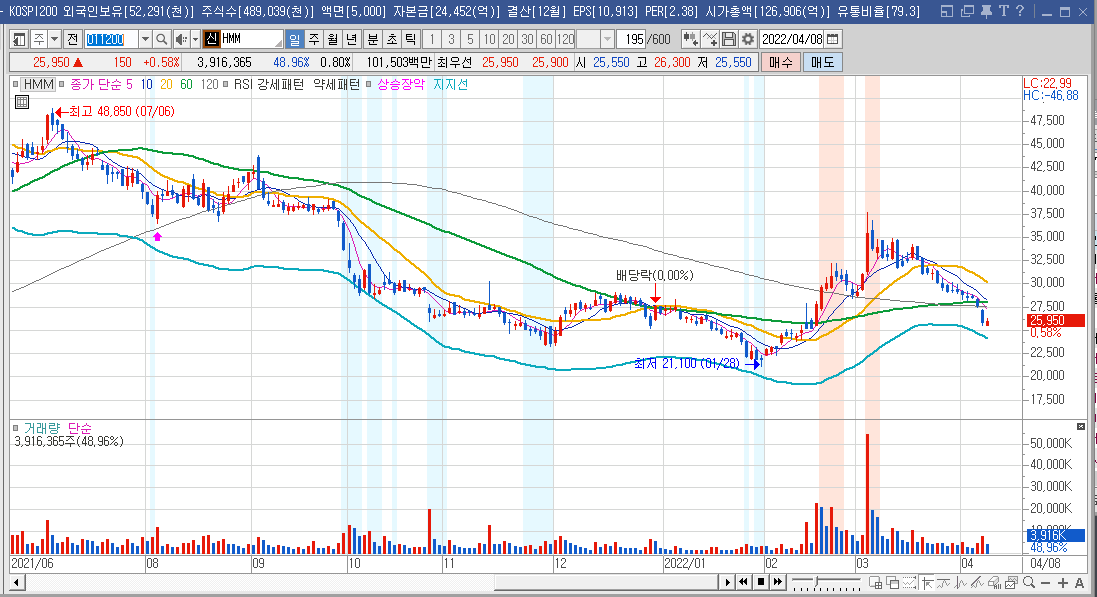Open the interval dropdown after the 120 button
The image size is (1097, 597).
tap(607, 39)
